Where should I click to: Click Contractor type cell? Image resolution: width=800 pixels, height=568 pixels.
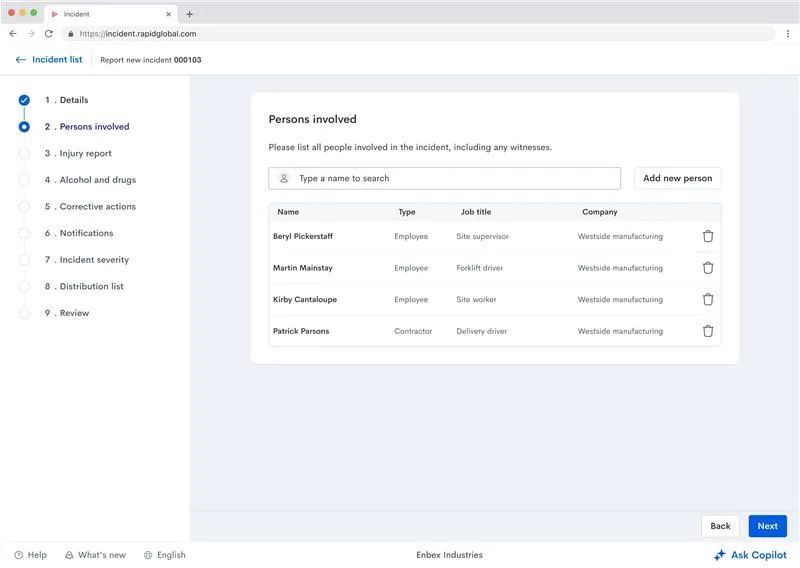(413, 331)
